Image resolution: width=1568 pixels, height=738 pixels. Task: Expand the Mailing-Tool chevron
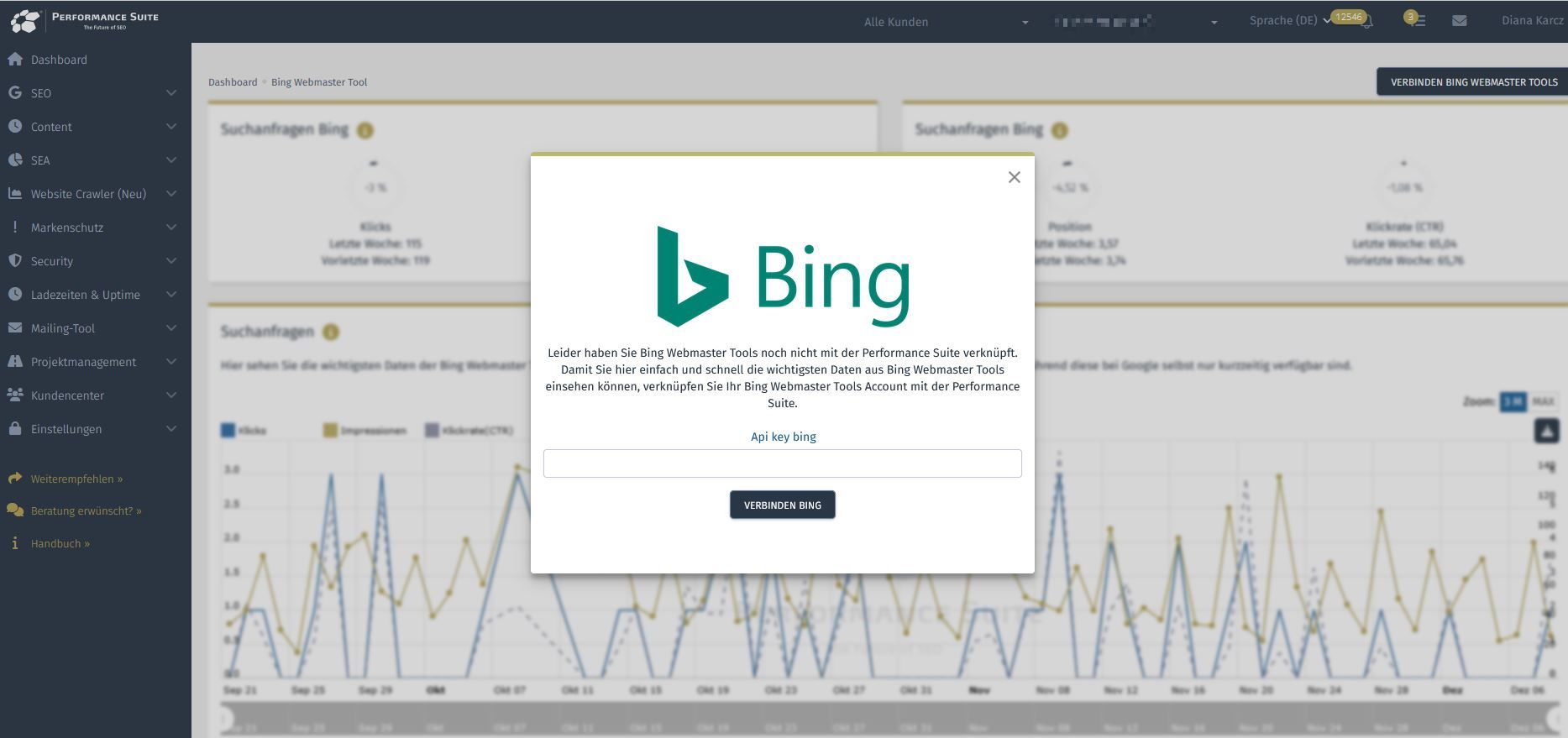171,328
